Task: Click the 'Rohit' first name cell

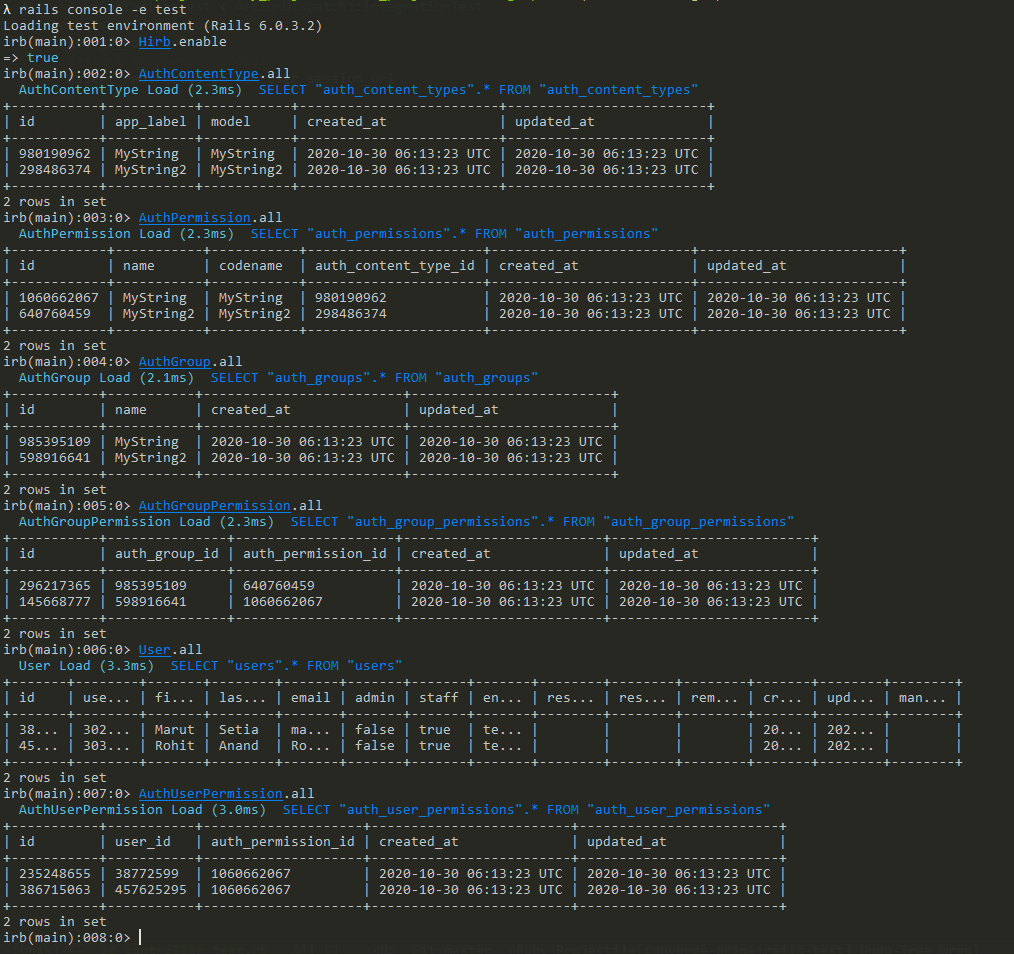Action: tap(175, 746)
